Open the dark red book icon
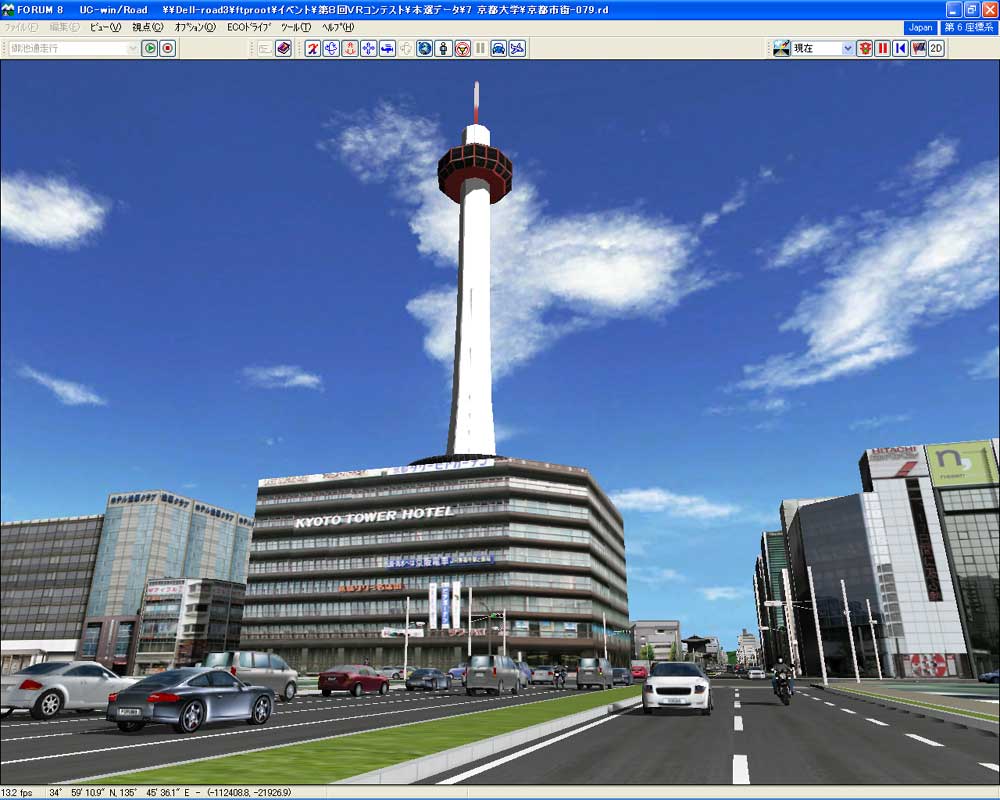Viewport: 1000px width, 800px height. [x=284, y=48]
